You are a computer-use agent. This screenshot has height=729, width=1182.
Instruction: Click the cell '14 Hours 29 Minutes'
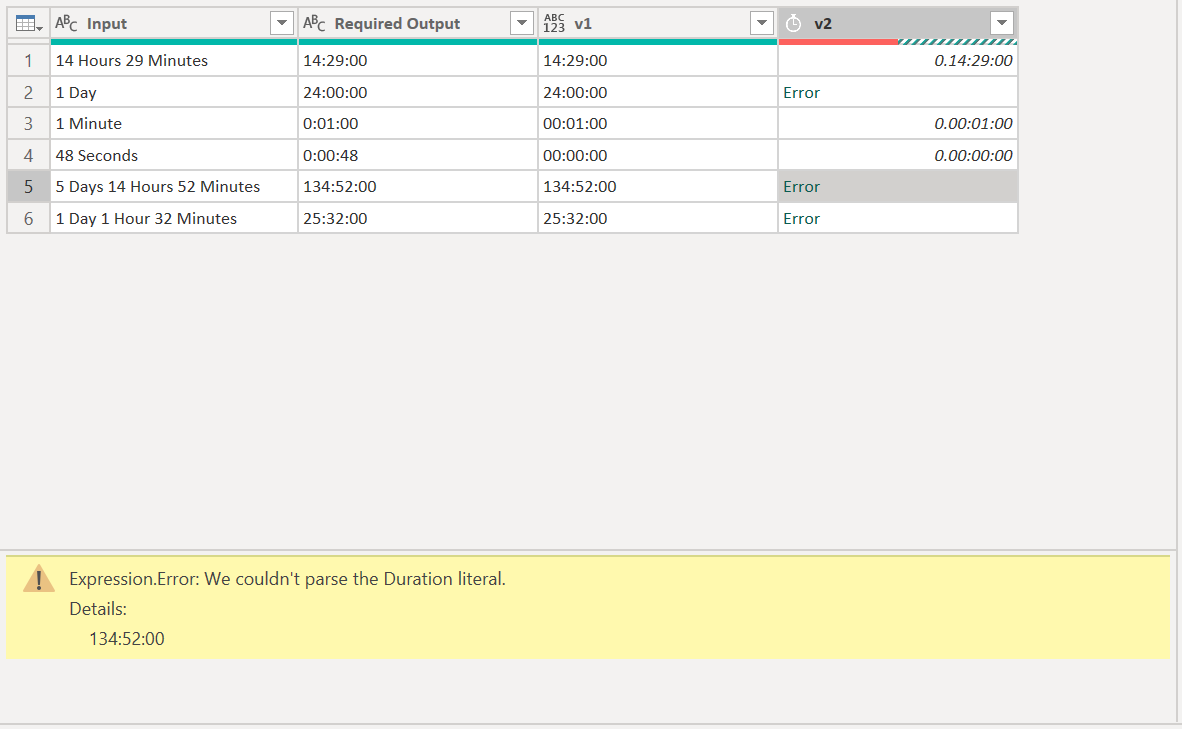pyautogui.click(x=174, y=60)
